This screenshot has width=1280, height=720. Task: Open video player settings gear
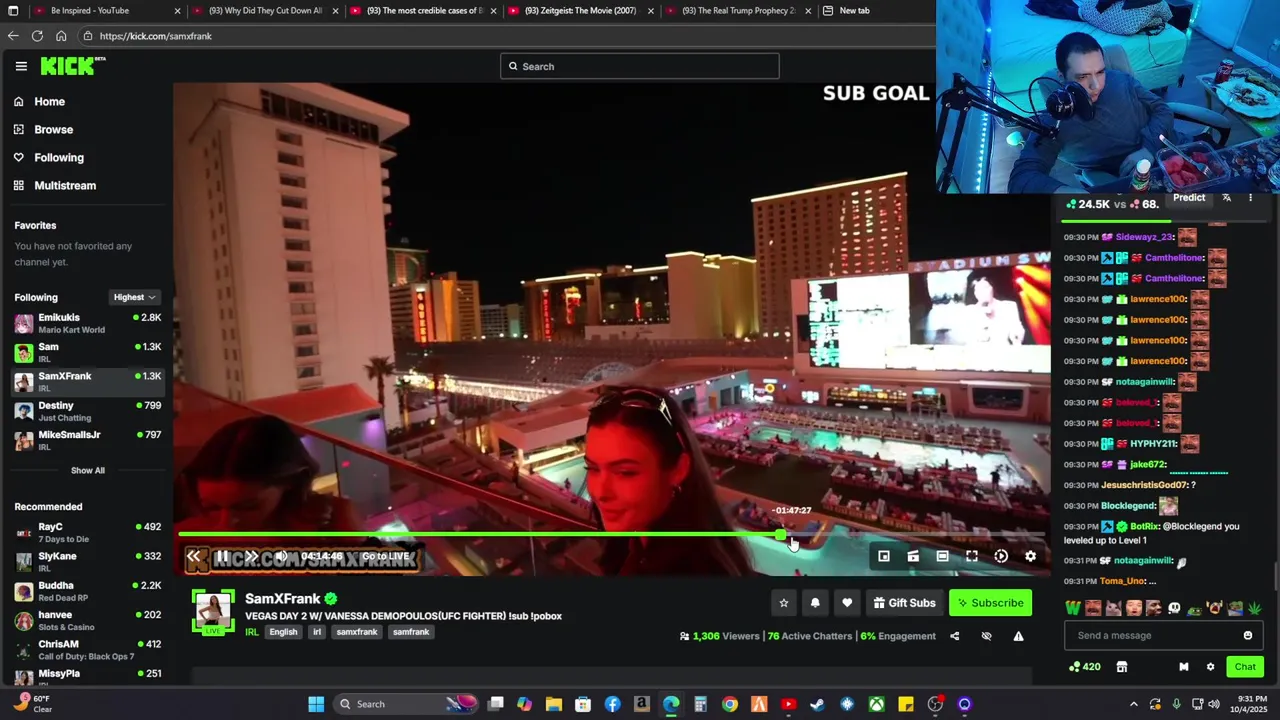[x=1030, y=556]
